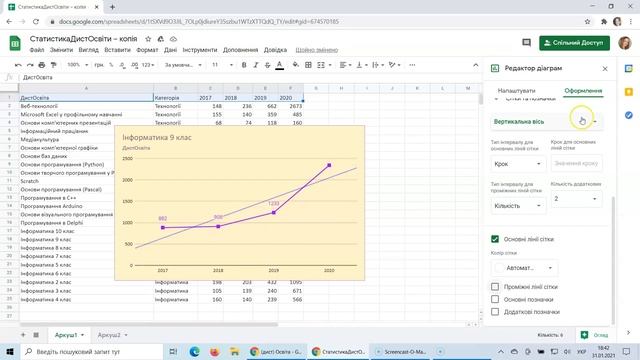640x360 pixels.
Task: Enable the minor ticks checkbox
Action: point(495,312)
